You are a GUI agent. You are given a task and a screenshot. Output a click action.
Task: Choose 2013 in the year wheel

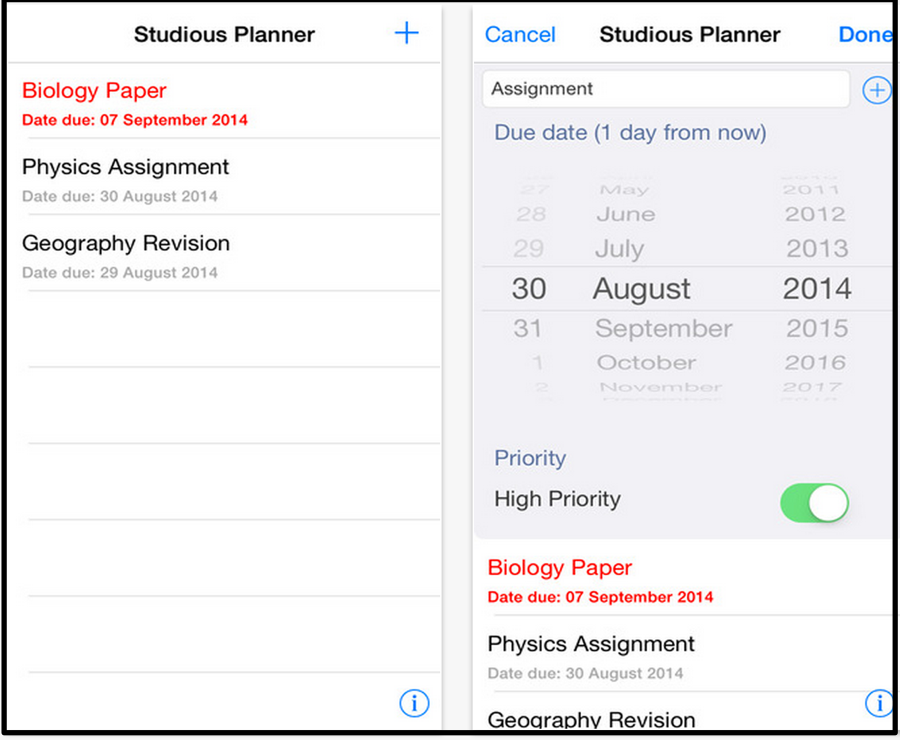[816, 249]
